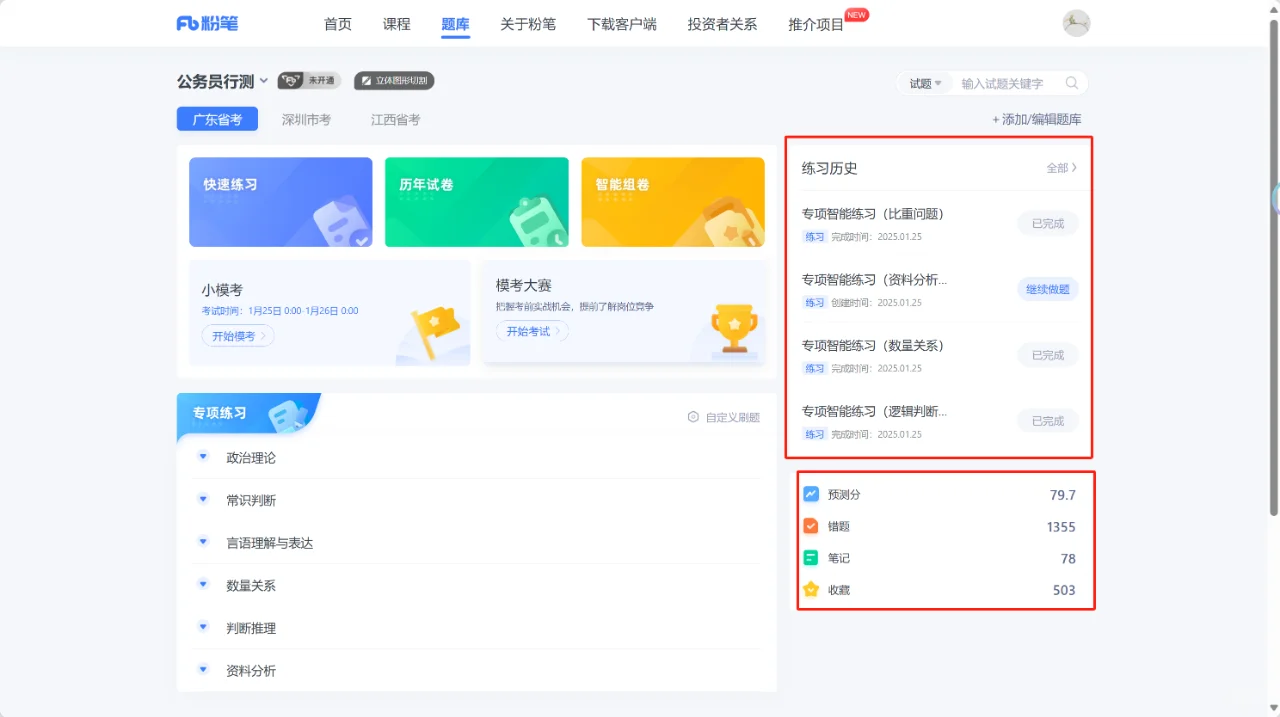Image resolution: width=1280 pixels, height=717 pixels.
Task: Click the 立体图形切割 badge icon
Action: (396, 80)
